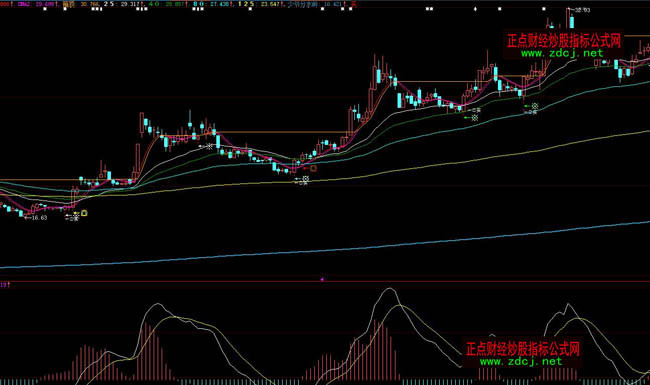Select the 25 moving average label
Viewport: 650px width, 385px height.
tap(109, 4)
